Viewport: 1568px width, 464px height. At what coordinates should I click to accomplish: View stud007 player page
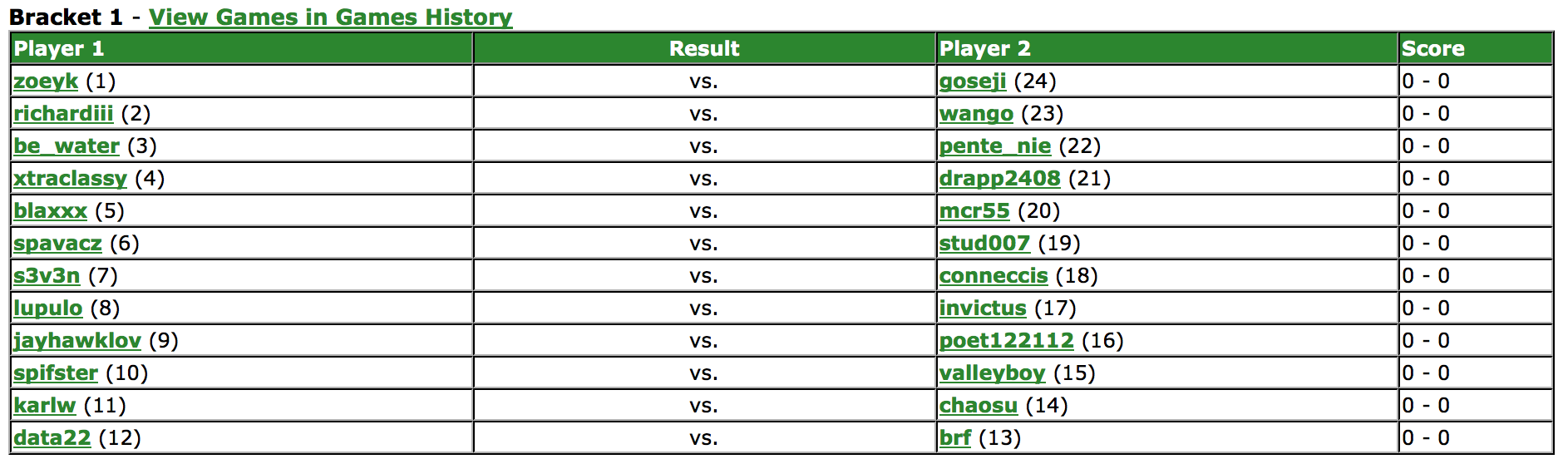tap(984, 244)
